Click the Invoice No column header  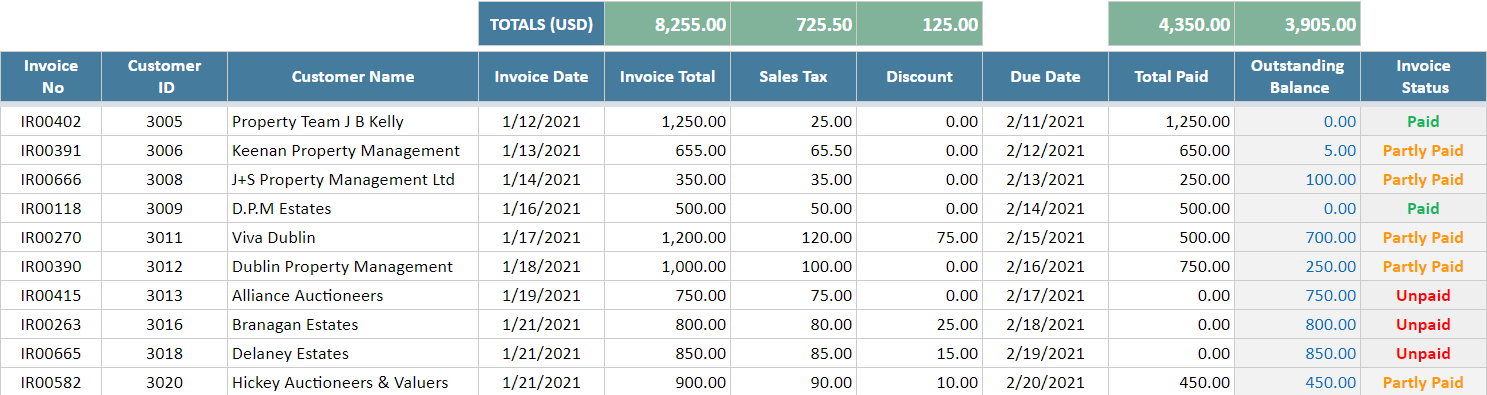point(51,77)
